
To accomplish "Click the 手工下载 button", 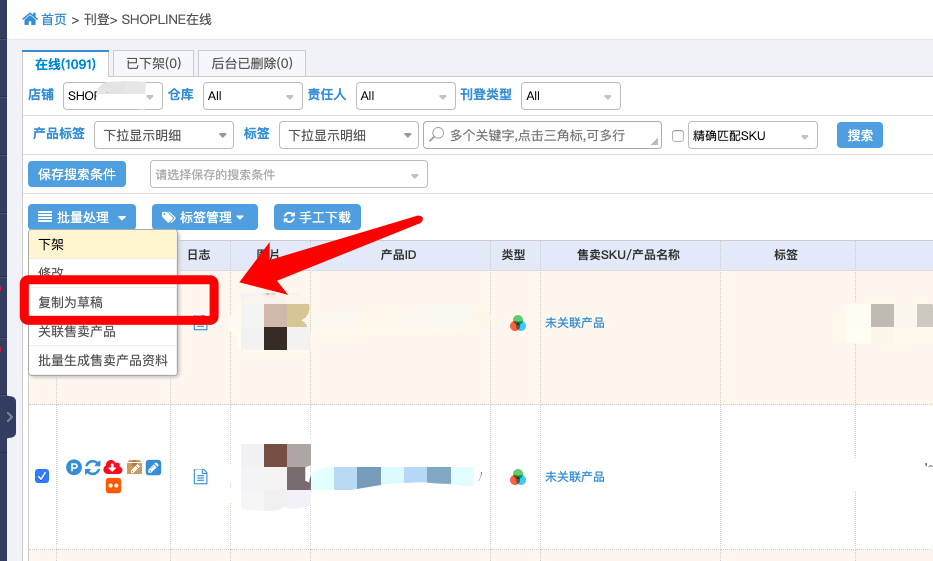I will point(317,217).
